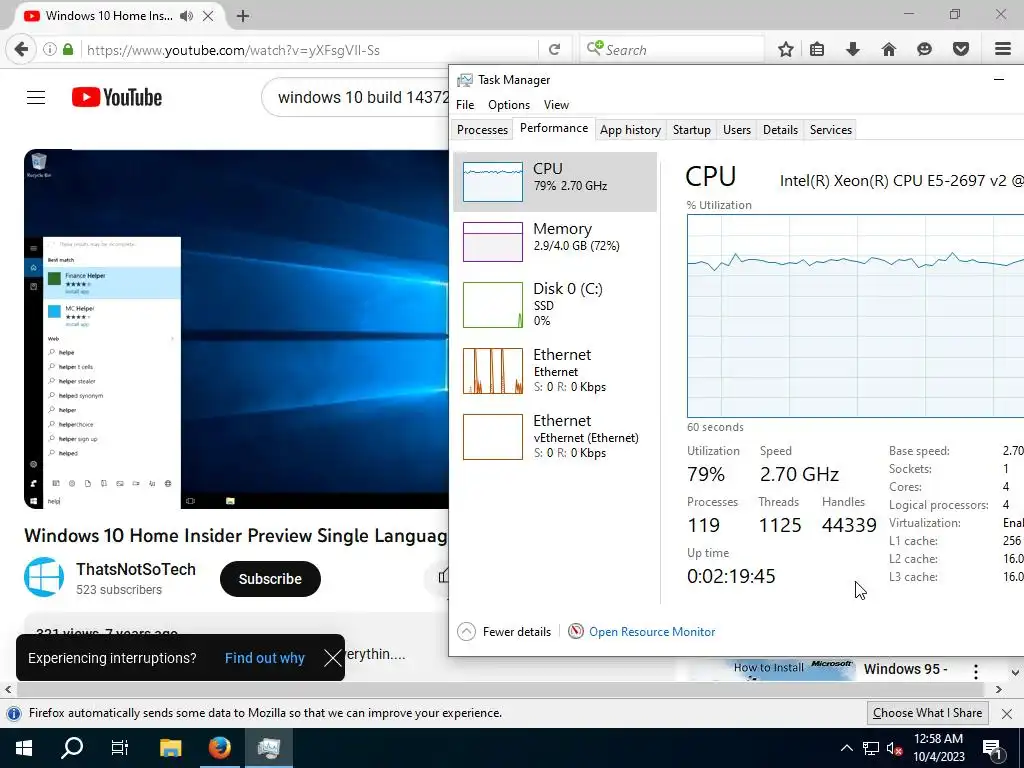Click Task Manager taskbar button
1024x768 pixels.
[x=268, y=748]
